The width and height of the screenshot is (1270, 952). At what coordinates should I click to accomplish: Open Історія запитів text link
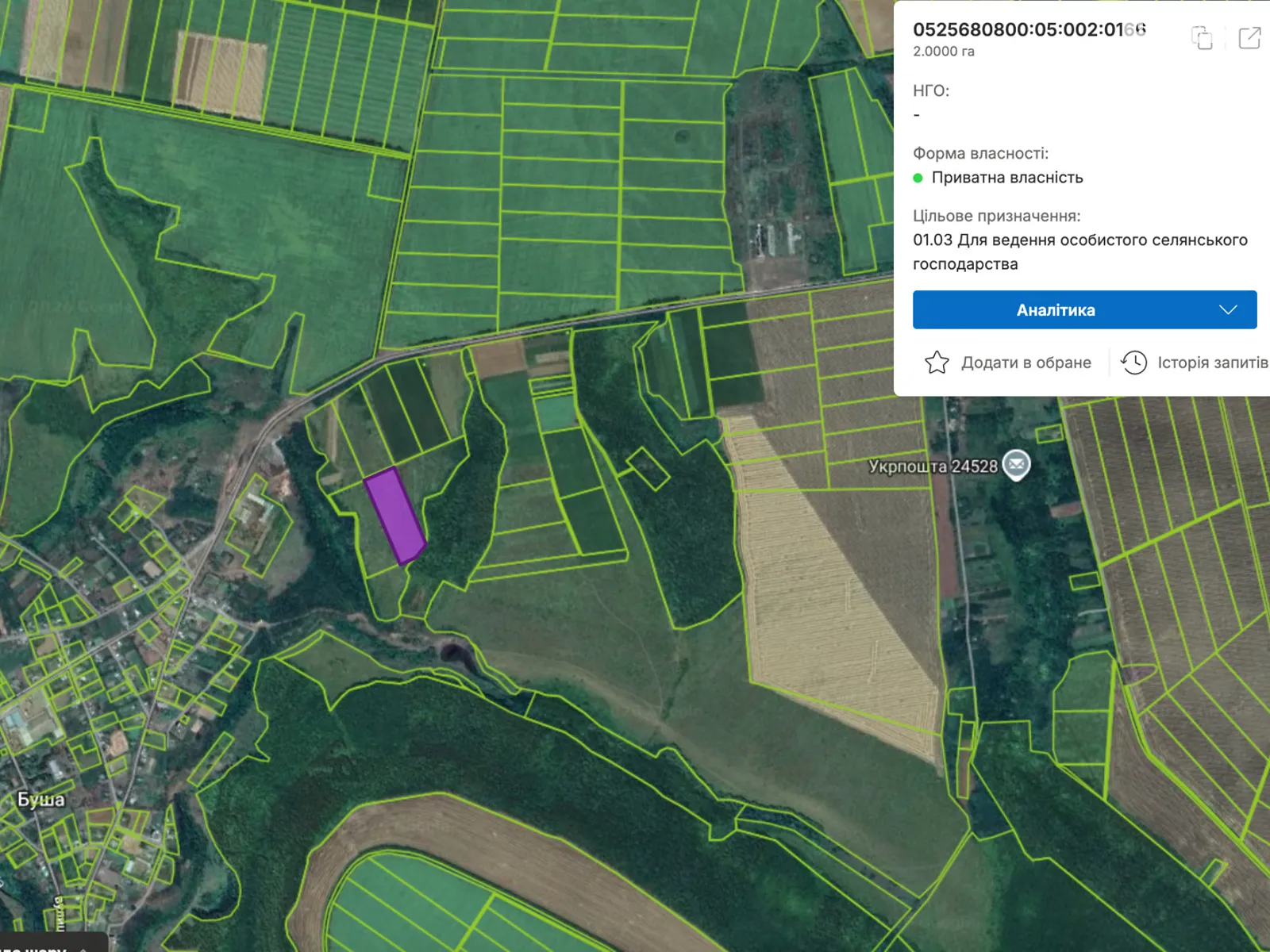[x=1212, y=363]
